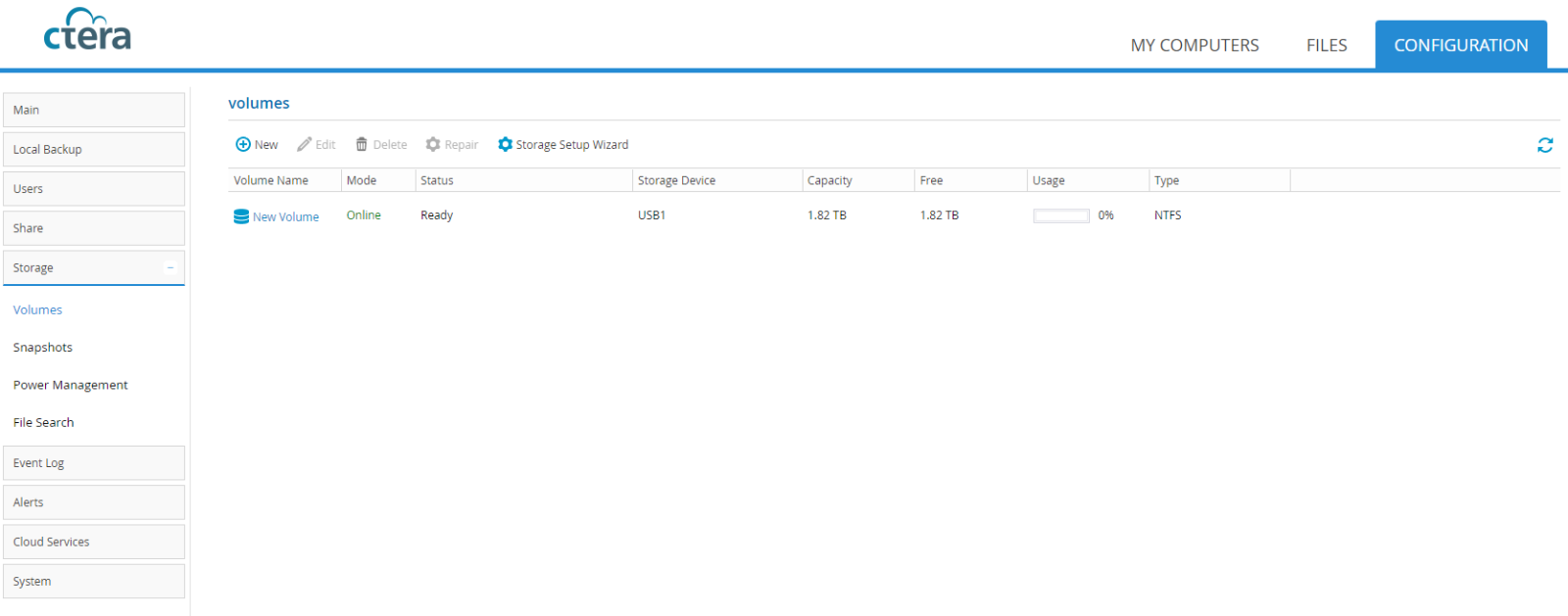
Task: Sort by Free column header
Action: tap(971, 180)
